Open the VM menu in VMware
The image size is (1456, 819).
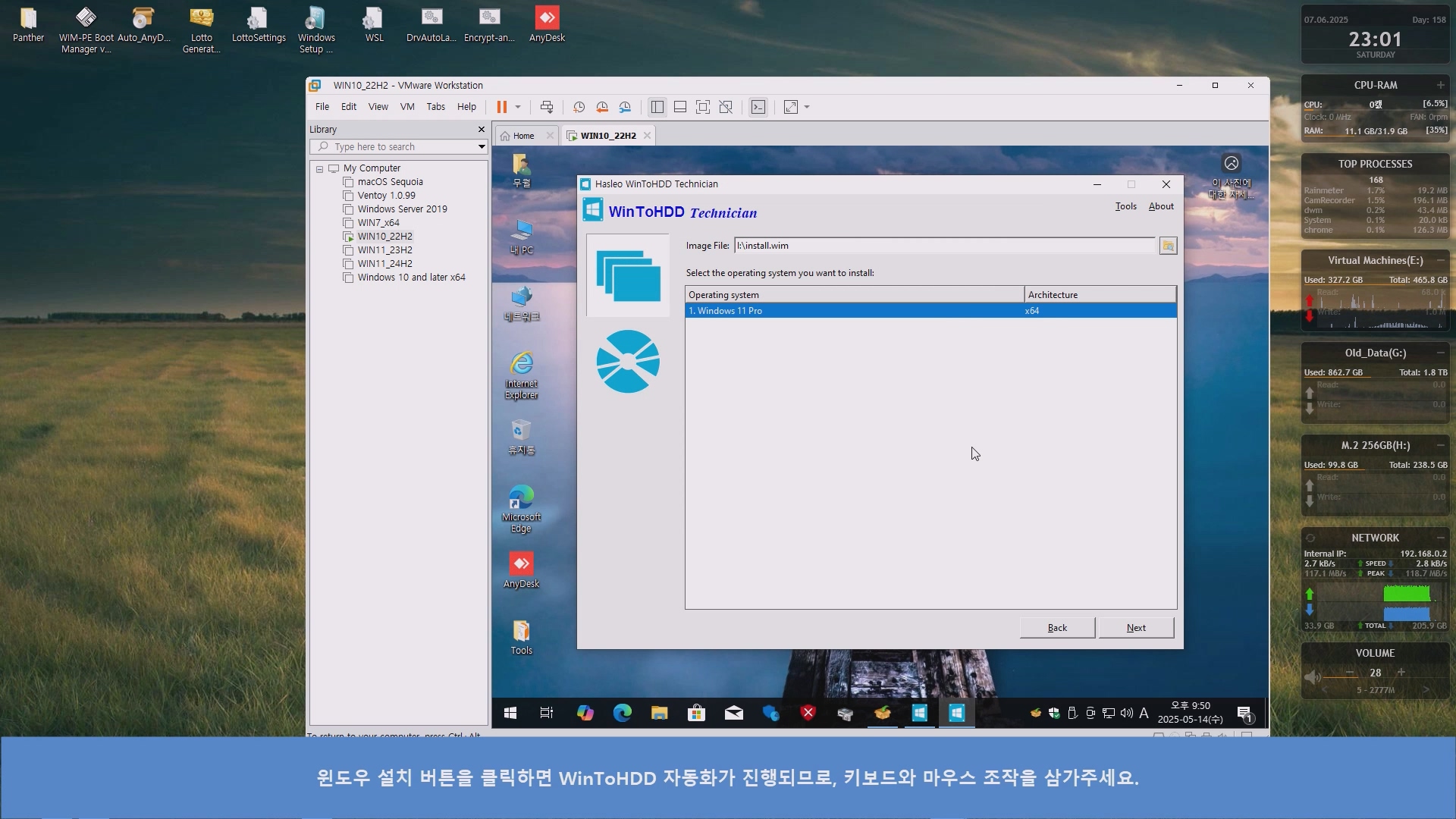click(x=407, y=107)
